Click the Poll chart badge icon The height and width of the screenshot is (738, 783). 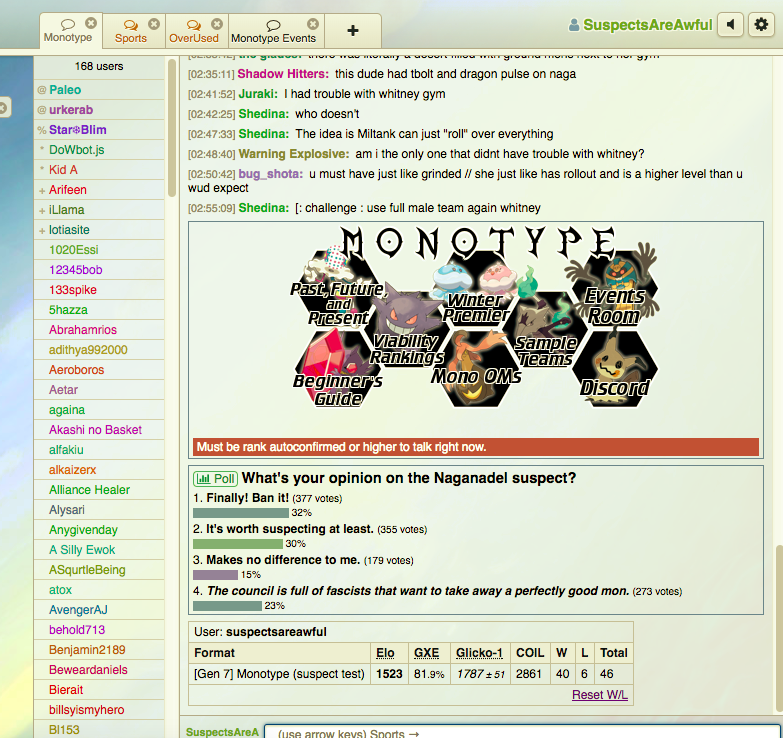(215, 479)
